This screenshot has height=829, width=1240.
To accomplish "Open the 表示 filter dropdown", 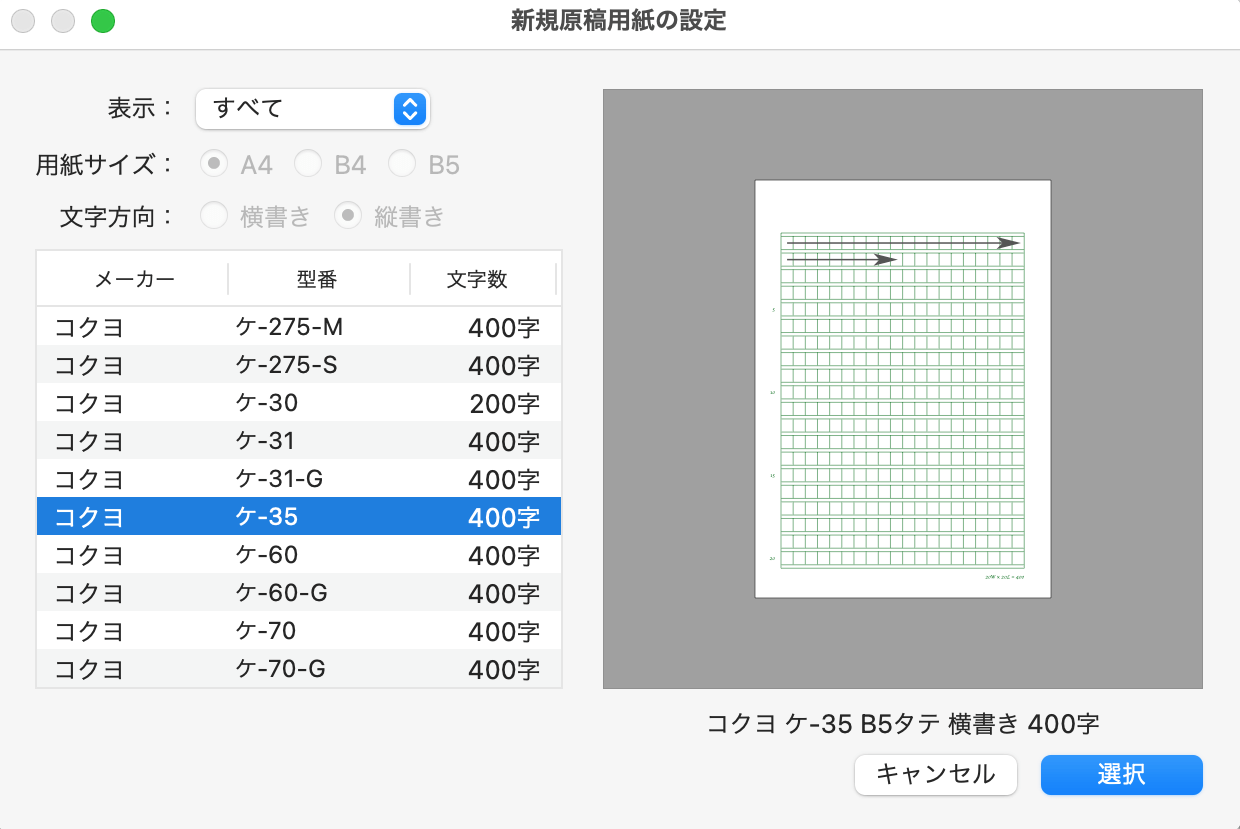I will click(312, 109).
